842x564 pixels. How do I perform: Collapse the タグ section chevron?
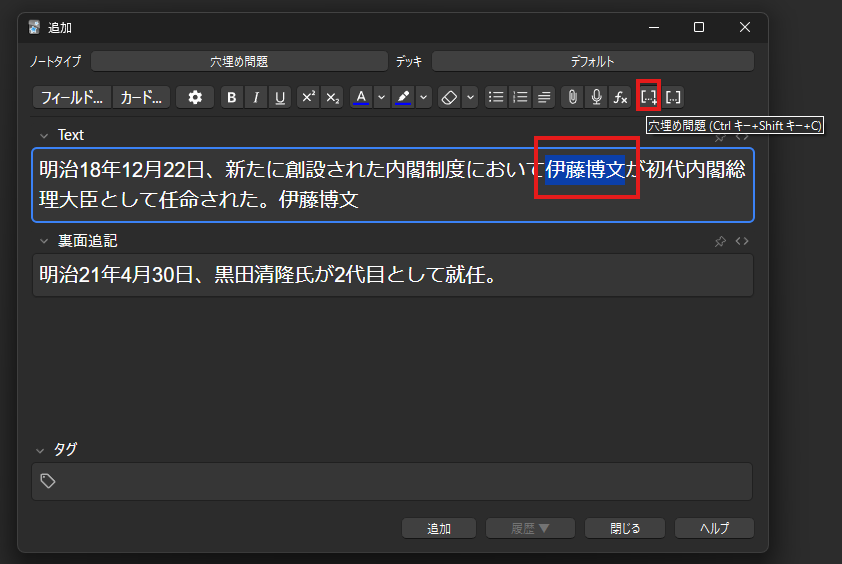(40, 450)
